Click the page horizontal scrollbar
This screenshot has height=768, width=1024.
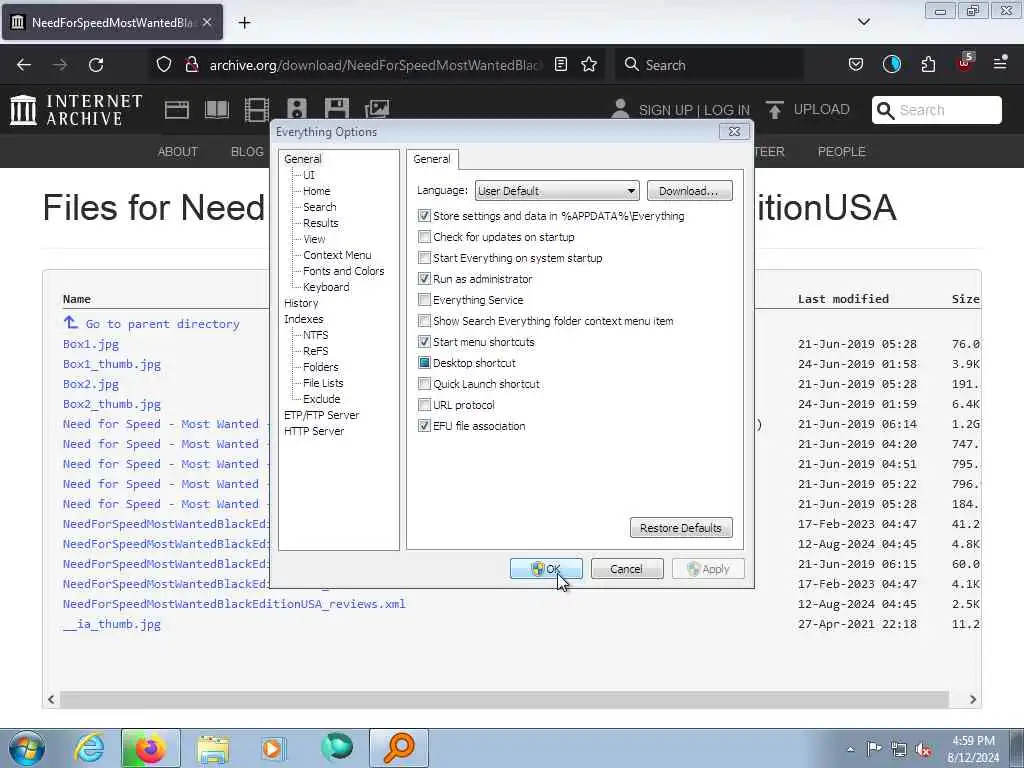click(504, 699)
